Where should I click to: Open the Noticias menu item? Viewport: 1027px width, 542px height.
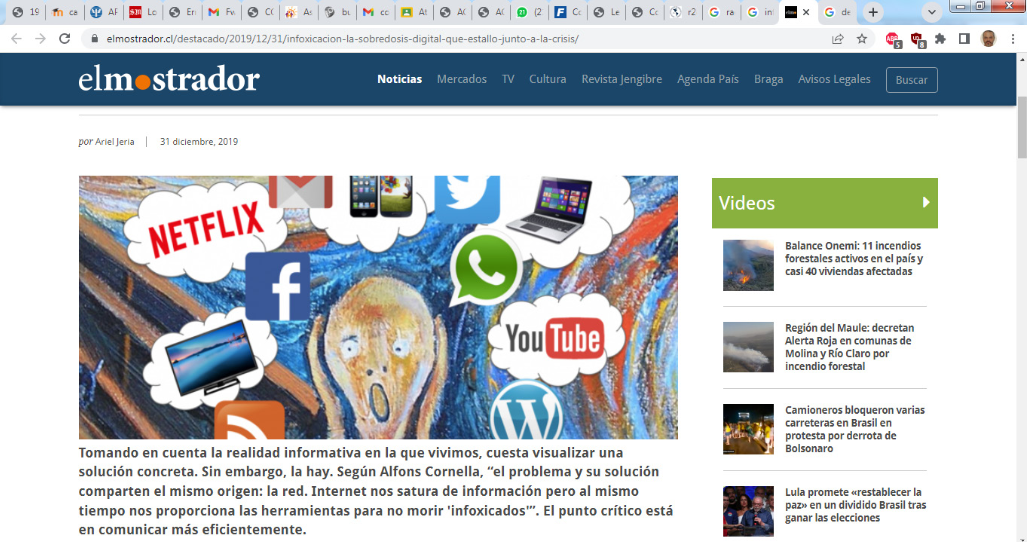(x=400, y=79)
